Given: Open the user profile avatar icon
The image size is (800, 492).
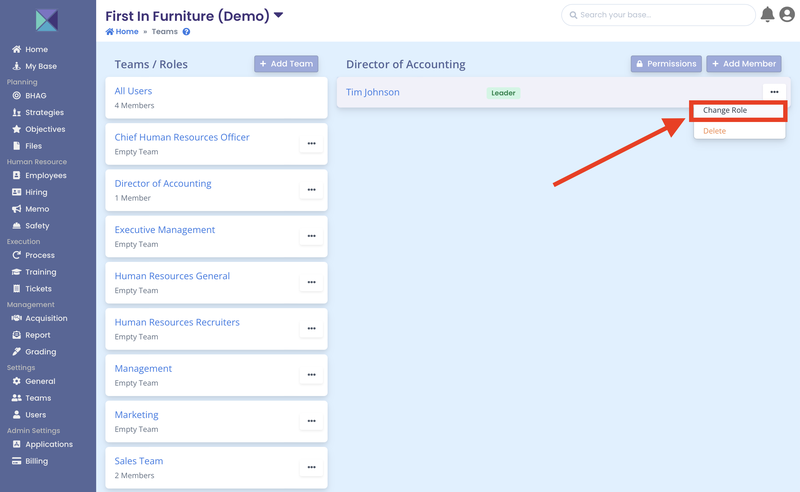Looking at the screenshot, I should (x=786, y=15).
